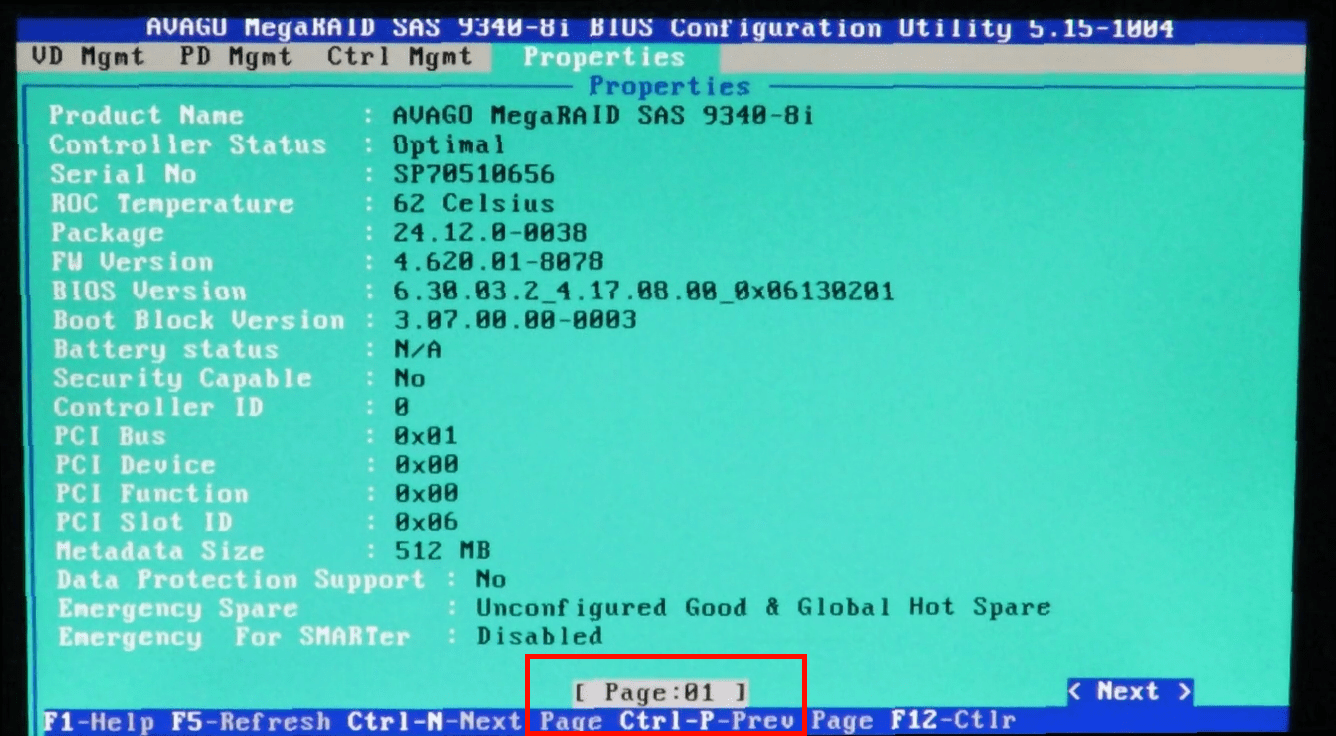Click the BIOS Configuration Utility title bar
Viewport: 1336px width, 736px height.
[660, 28]
